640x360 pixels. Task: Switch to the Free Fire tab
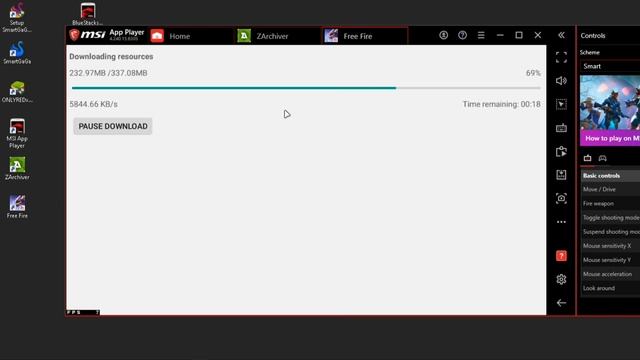[364, 36]
